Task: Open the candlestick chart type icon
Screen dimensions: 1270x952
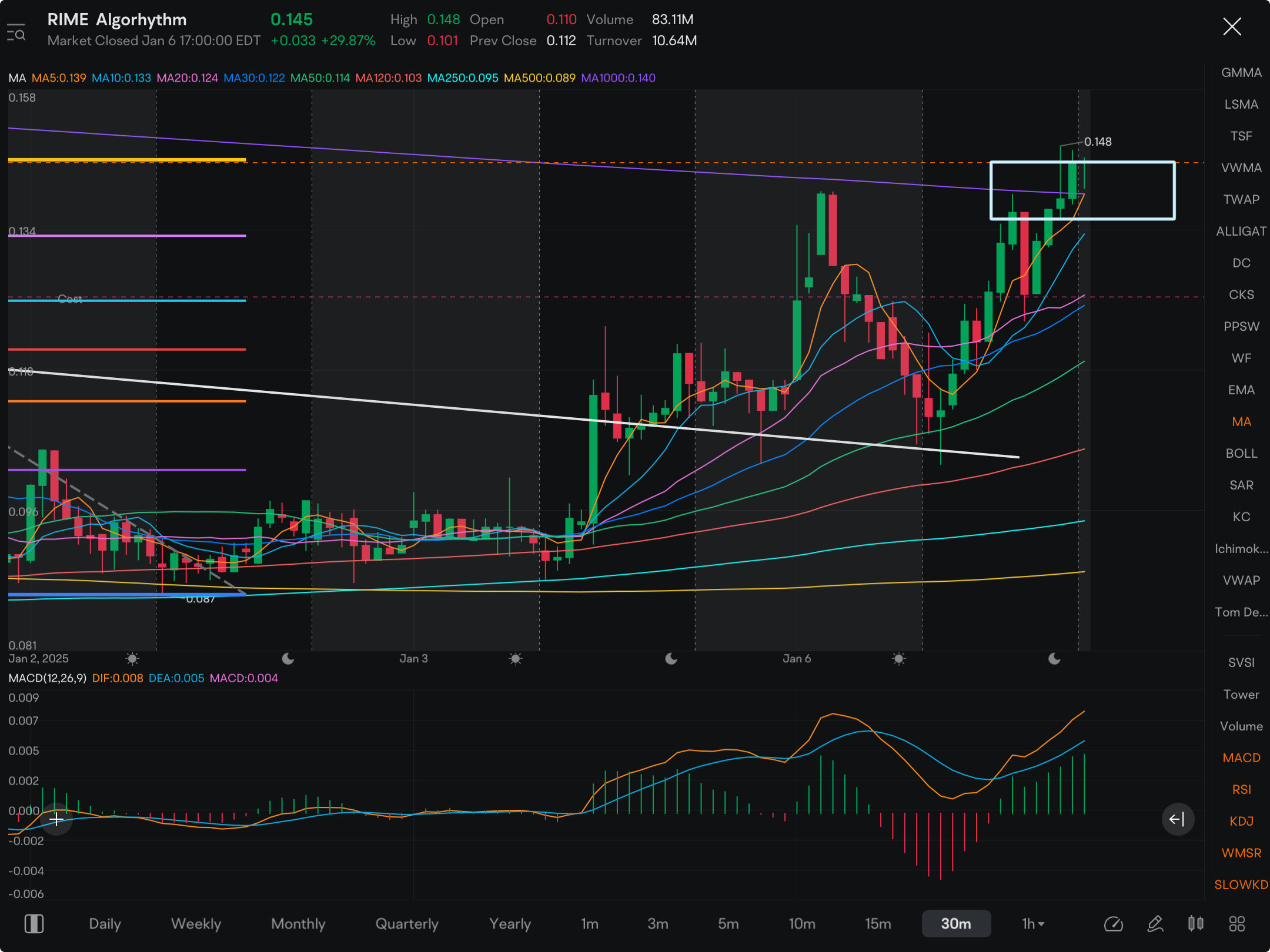Action: coord(1195,924)
